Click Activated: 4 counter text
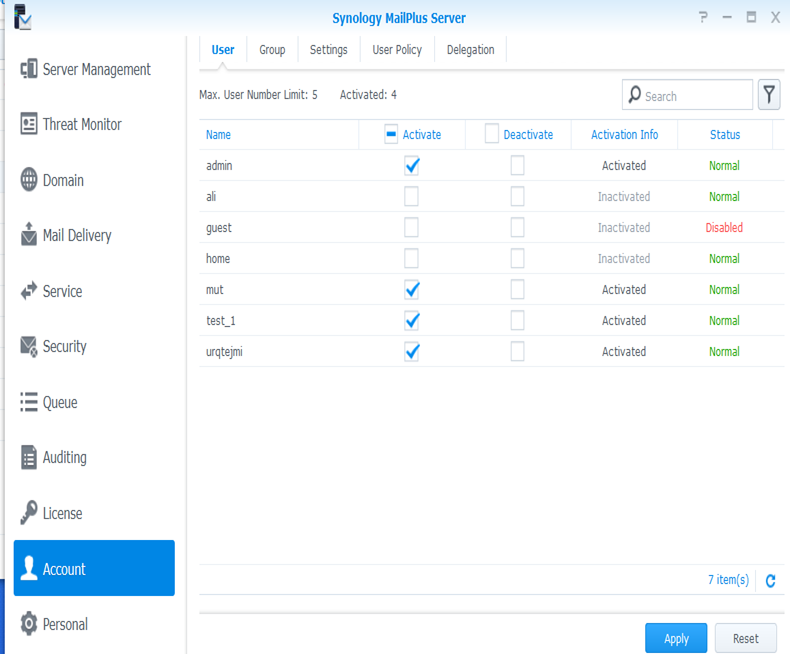Viewport: 790px width, 654px height. click(368, 95)
